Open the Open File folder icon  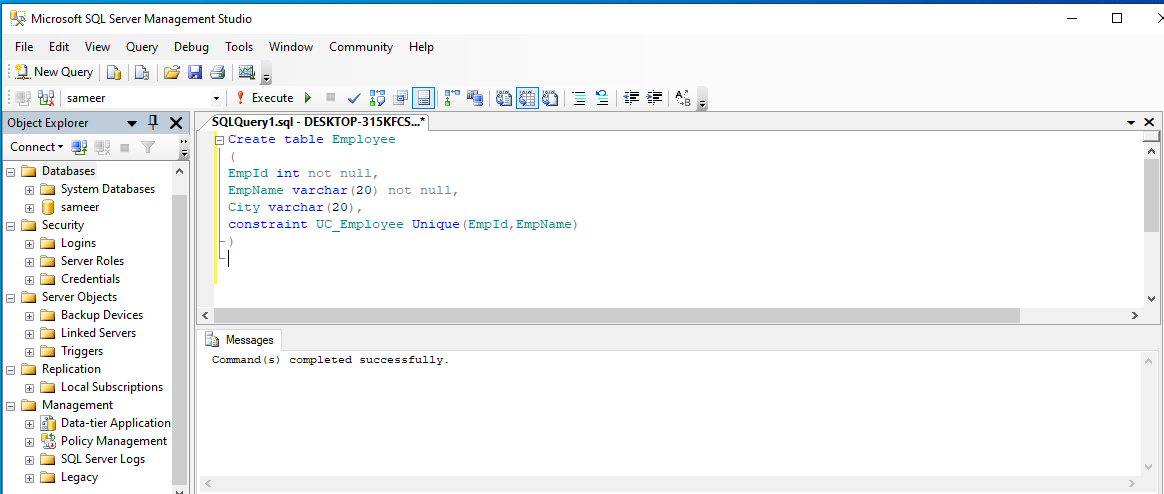pos(171,72)
